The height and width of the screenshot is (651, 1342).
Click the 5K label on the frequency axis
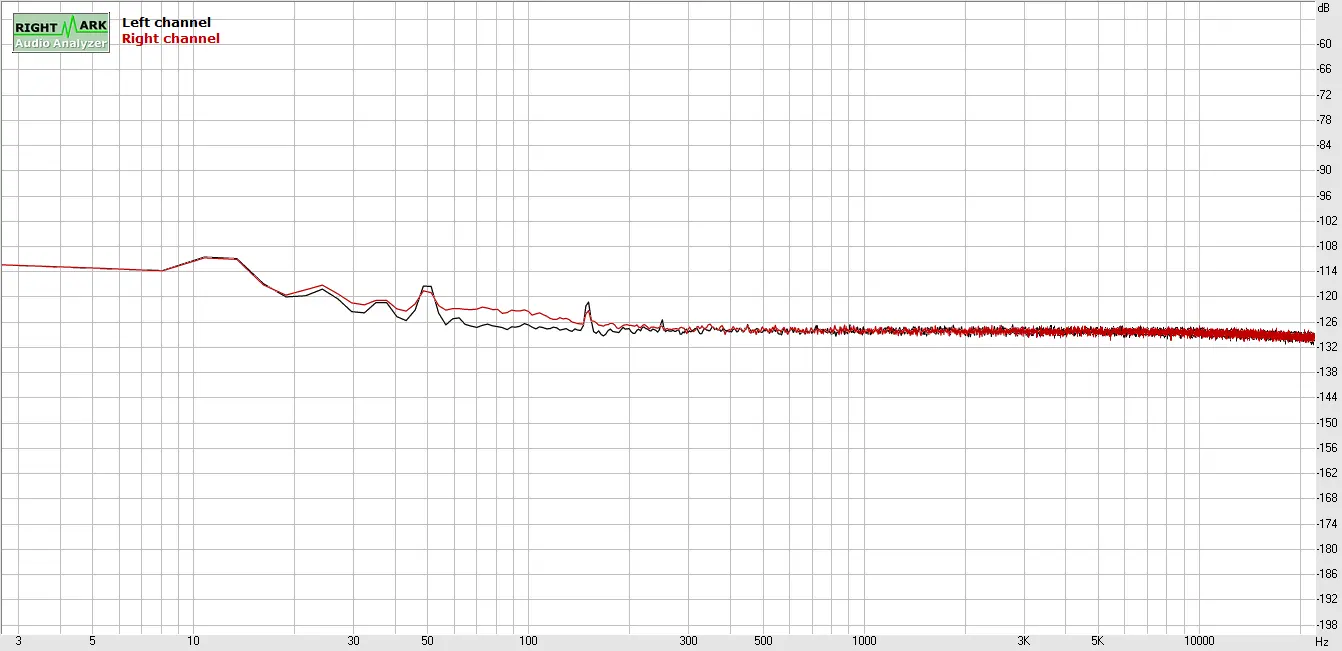point(1098,640)
